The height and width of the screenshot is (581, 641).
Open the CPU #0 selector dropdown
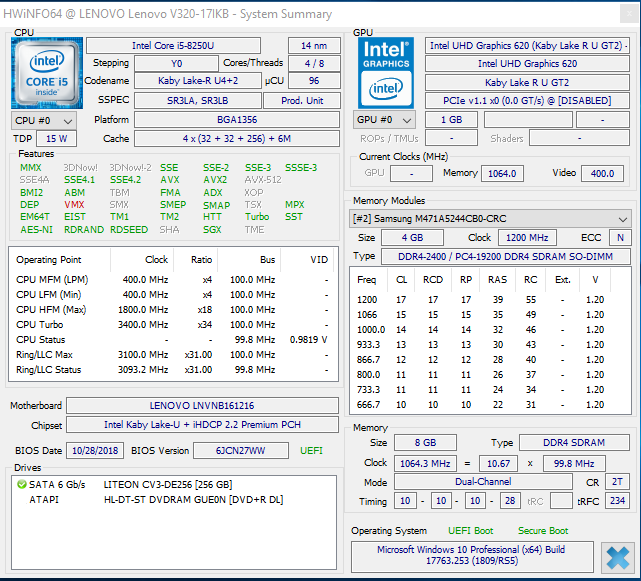click(x=43, y=121)
